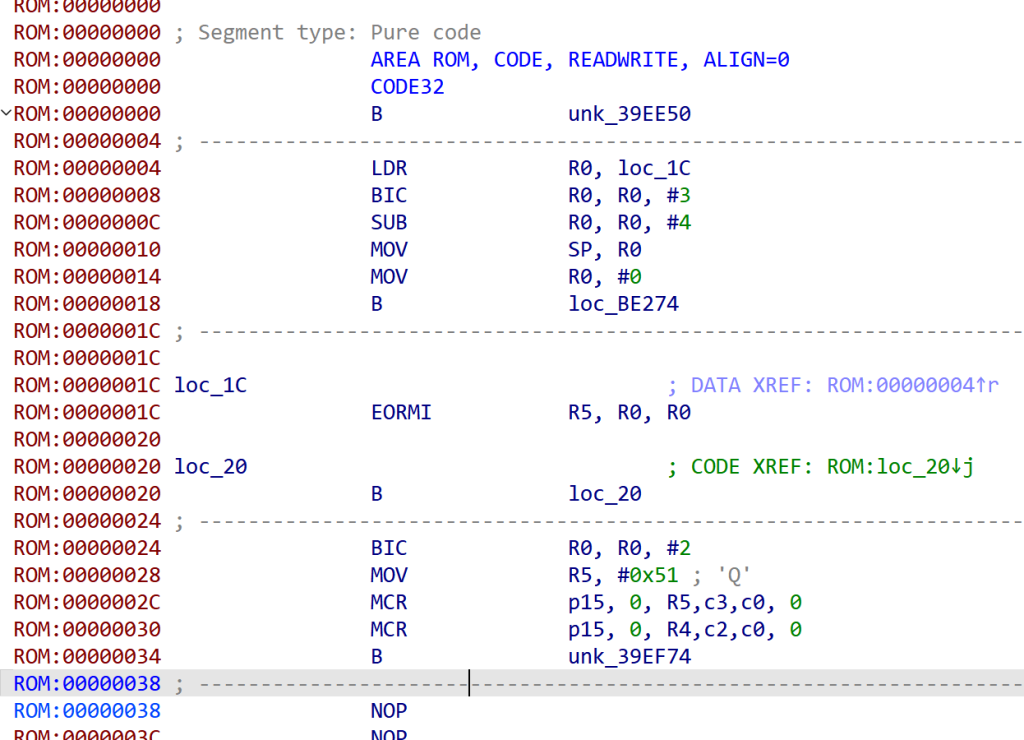Click the 'Segment type: Pure code' comment
The image size is (1024, 740).
339,33
